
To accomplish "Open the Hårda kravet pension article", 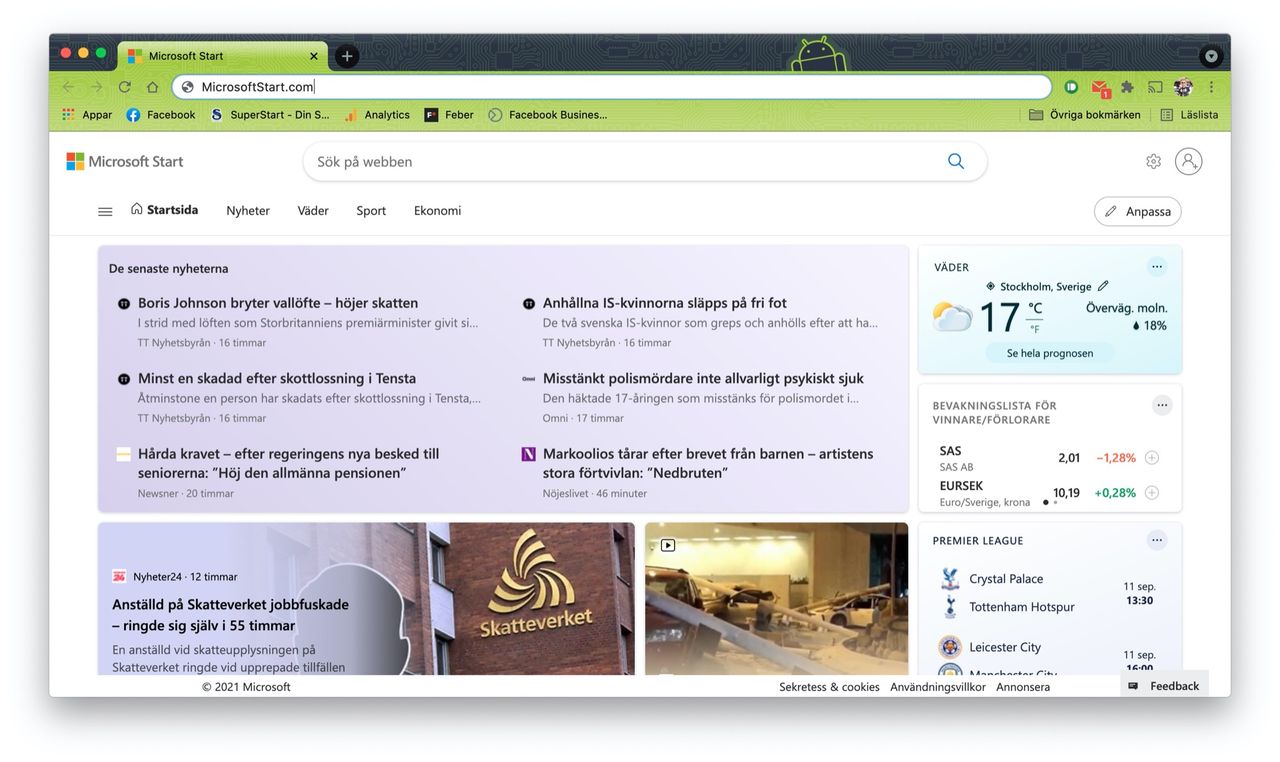I will [x=289, y=463].
